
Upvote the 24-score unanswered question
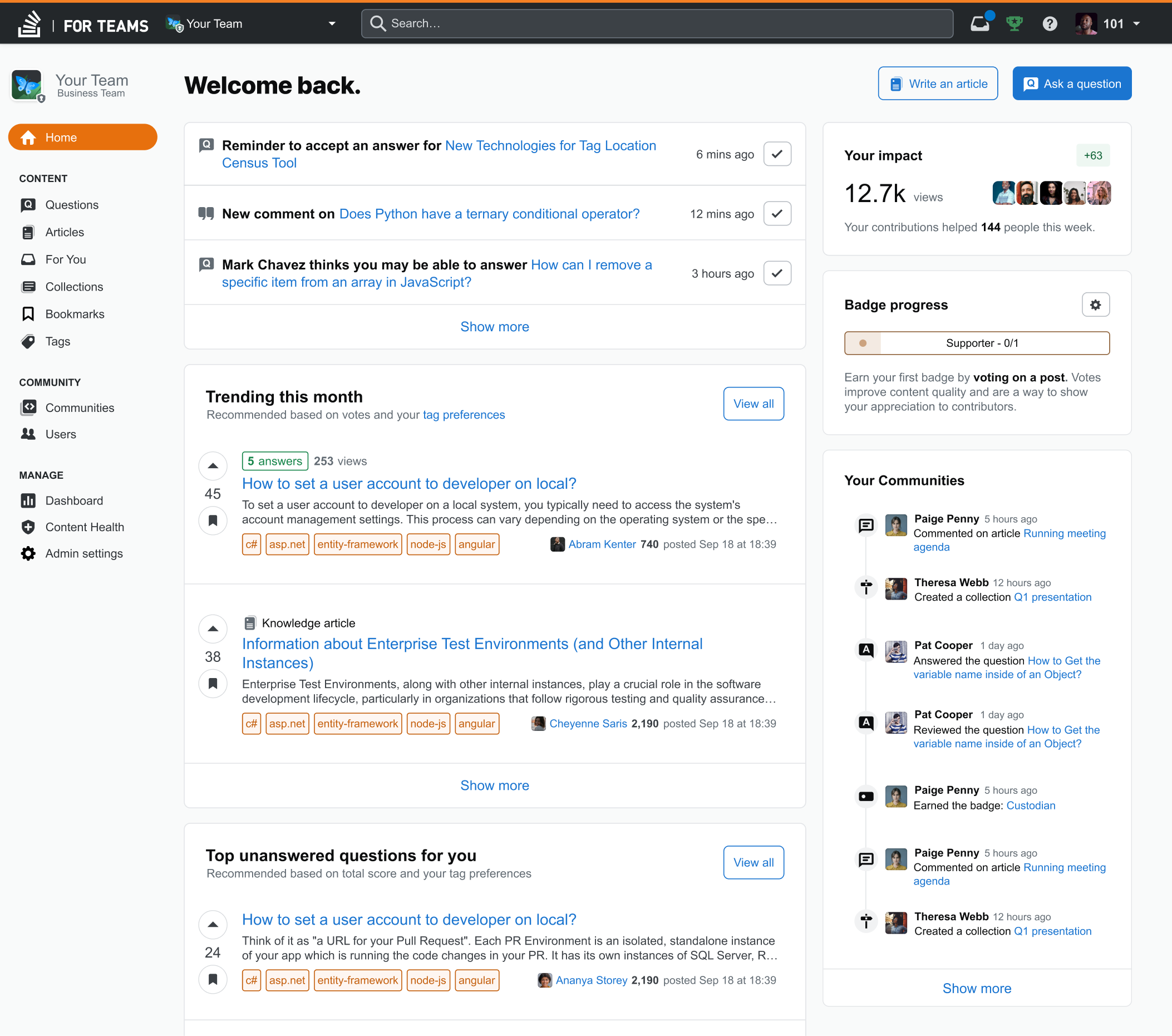pyautogui.click(x=213, y=925)
